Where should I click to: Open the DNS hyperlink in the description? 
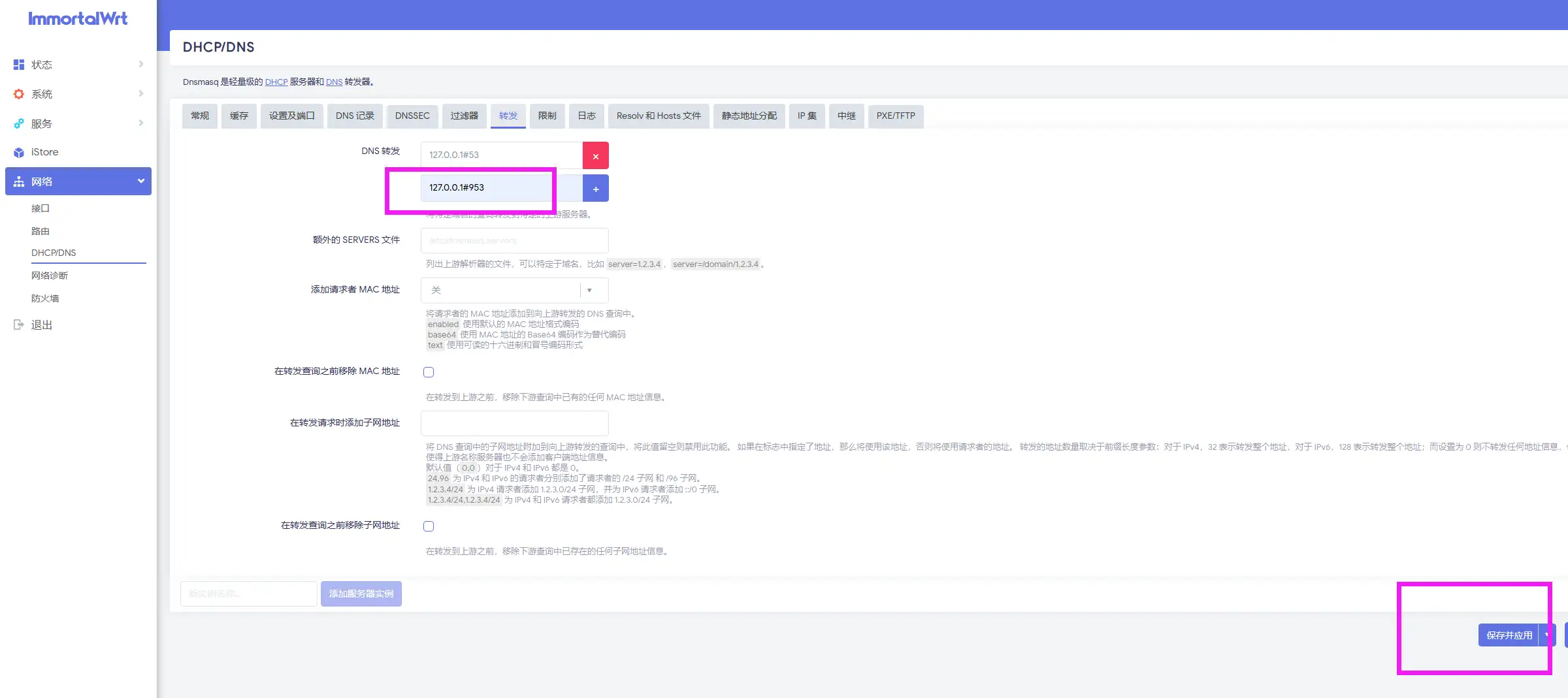coord(334,82)
